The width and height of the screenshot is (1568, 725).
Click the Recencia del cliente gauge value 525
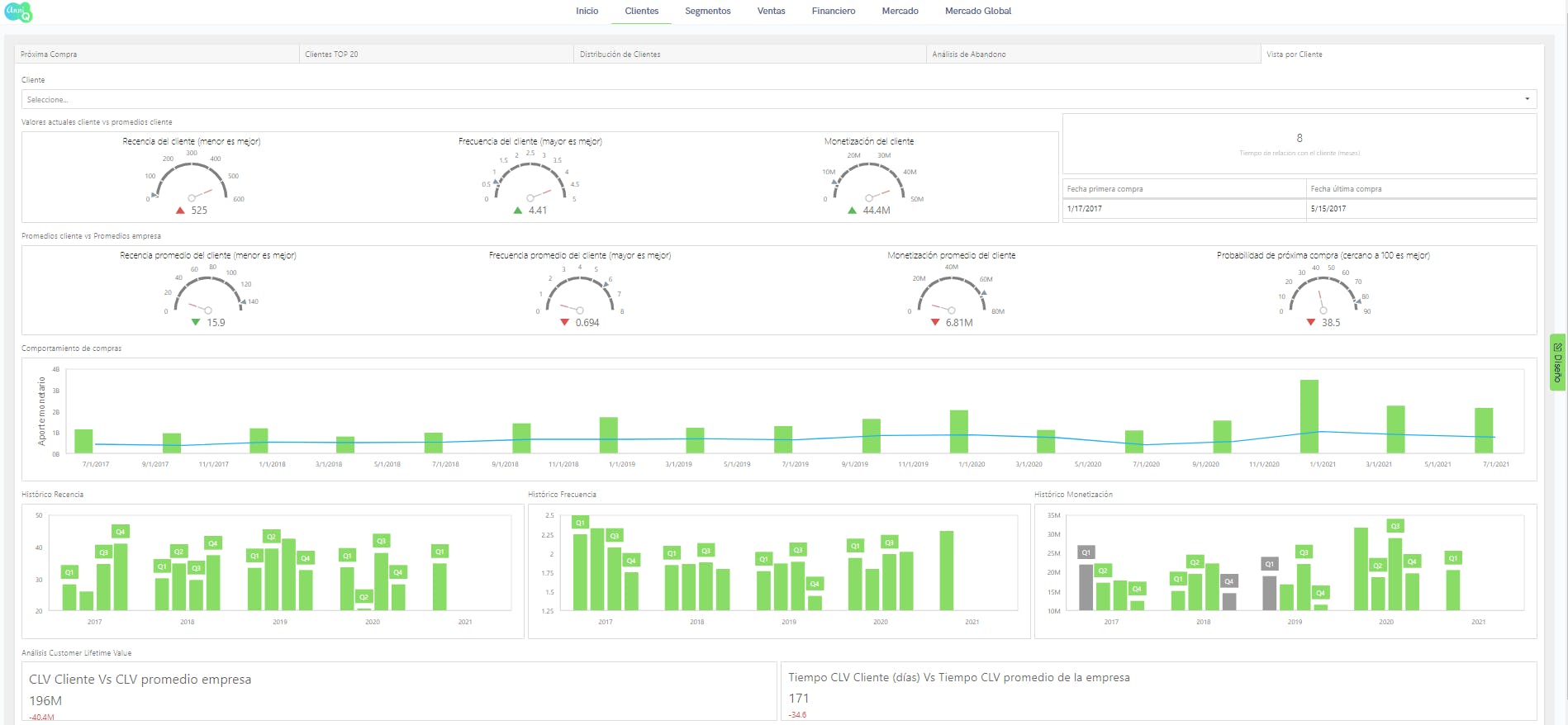point(199,211)
